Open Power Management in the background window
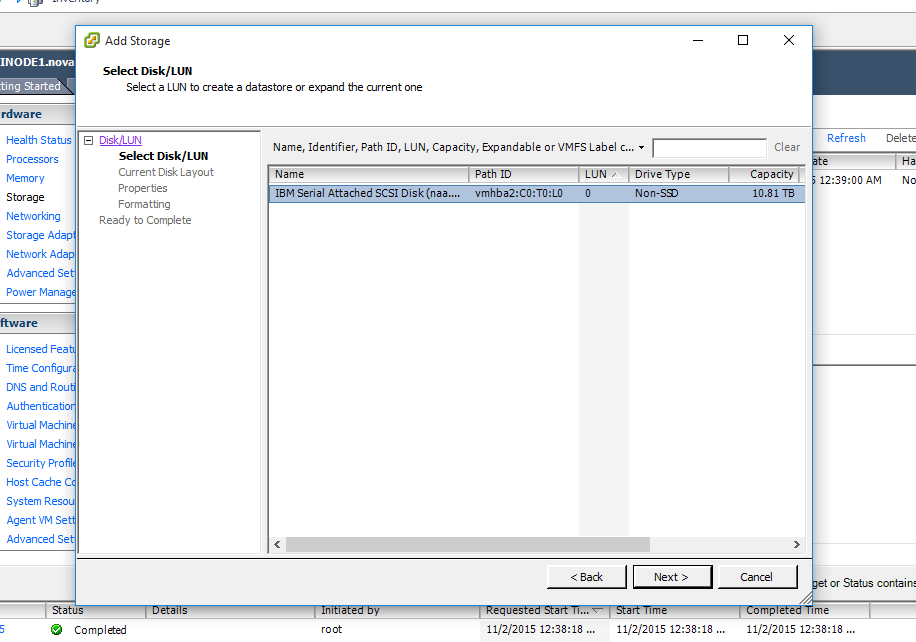Viewport: 916px width, 642px height. [x=40, y=292]
